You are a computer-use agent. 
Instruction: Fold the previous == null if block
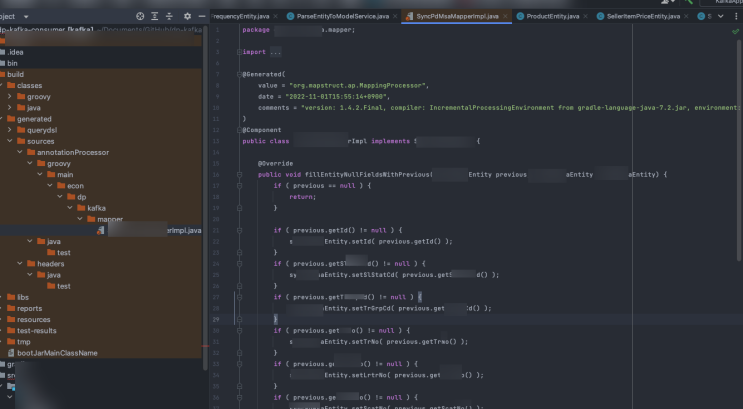point(239,186)
